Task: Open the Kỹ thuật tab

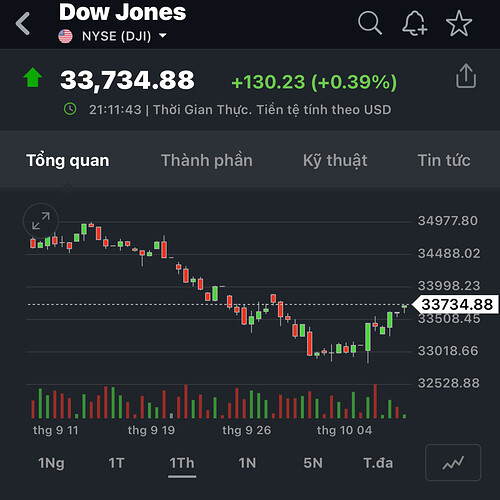Action: (x=335, y=161)
